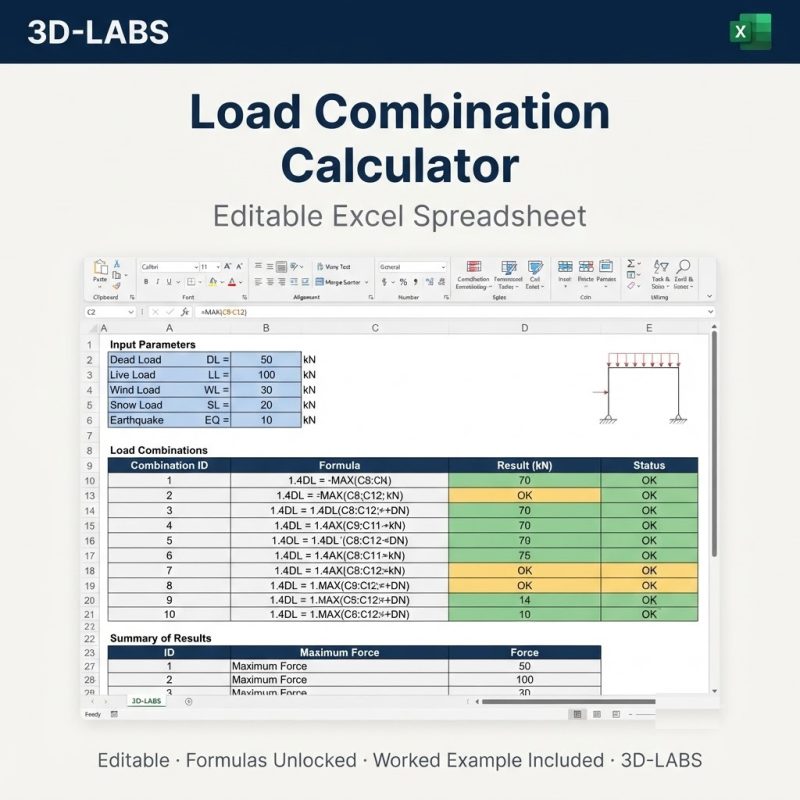Click the Comma Style icon
Image resolution: width=800 pixels, height=800 pixels.
(416, 282)
